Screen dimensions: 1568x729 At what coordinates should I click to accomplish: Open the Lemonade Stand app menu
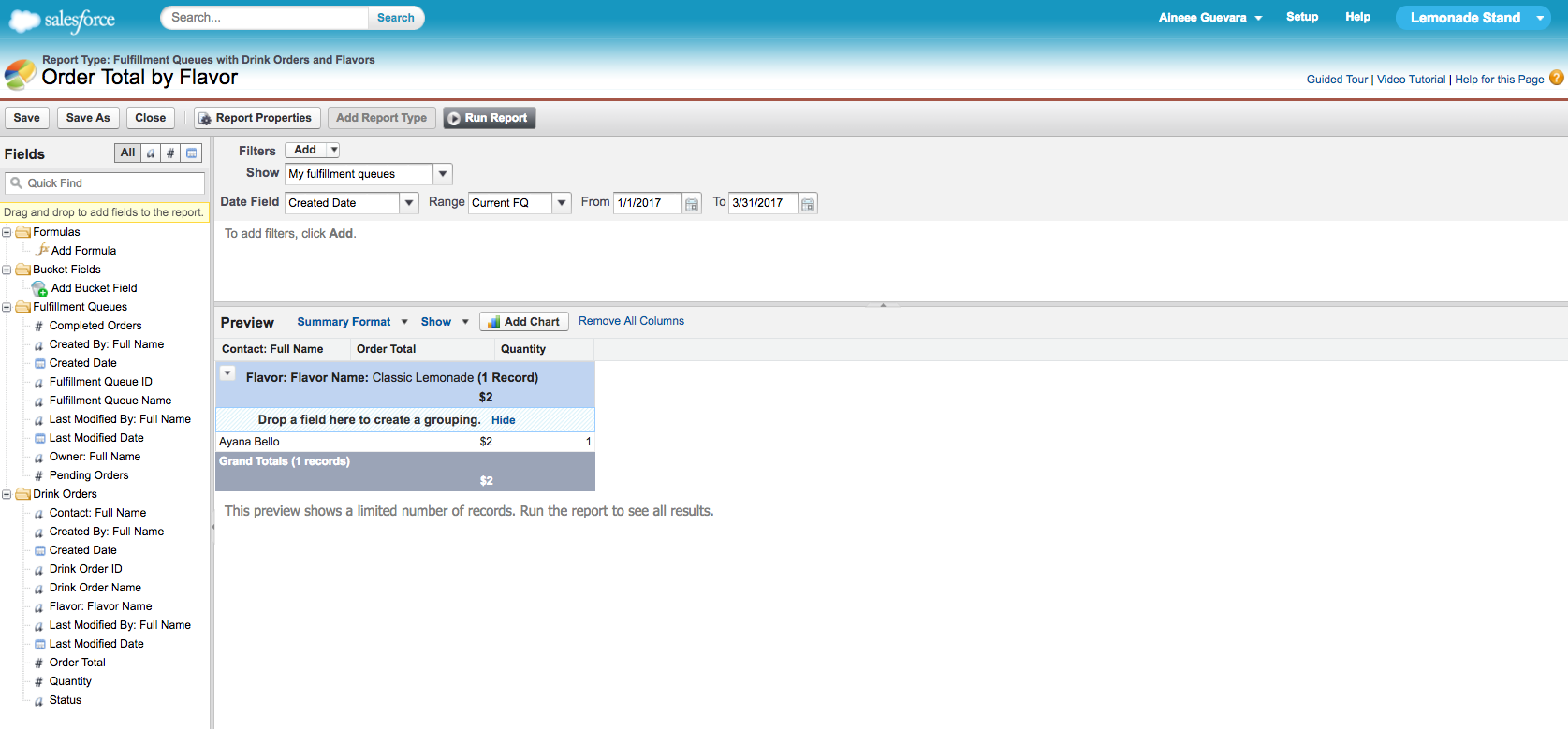click(x=1473, y=18)
